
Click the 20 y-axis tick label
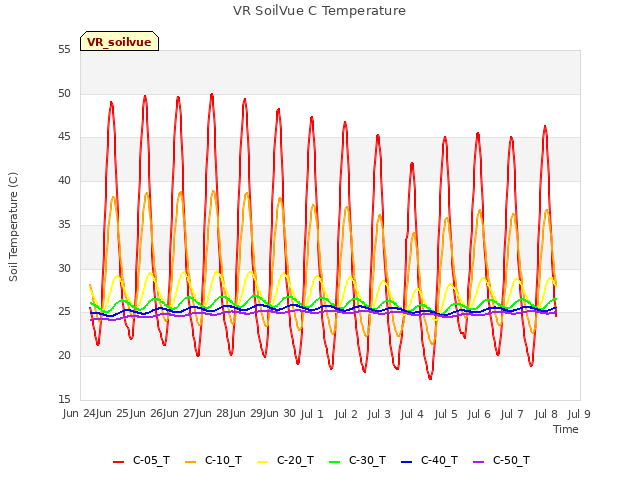pyautogui.click(x=64, y=356)
